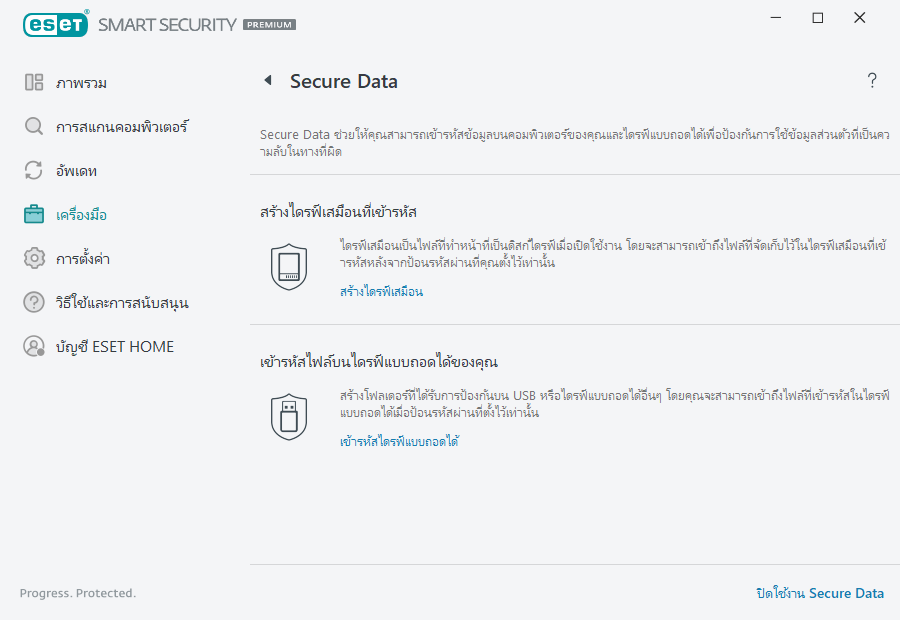Click the help question-mark sidebar icon
The height and width of the screenshot is (620, 900).
[34, 302]
